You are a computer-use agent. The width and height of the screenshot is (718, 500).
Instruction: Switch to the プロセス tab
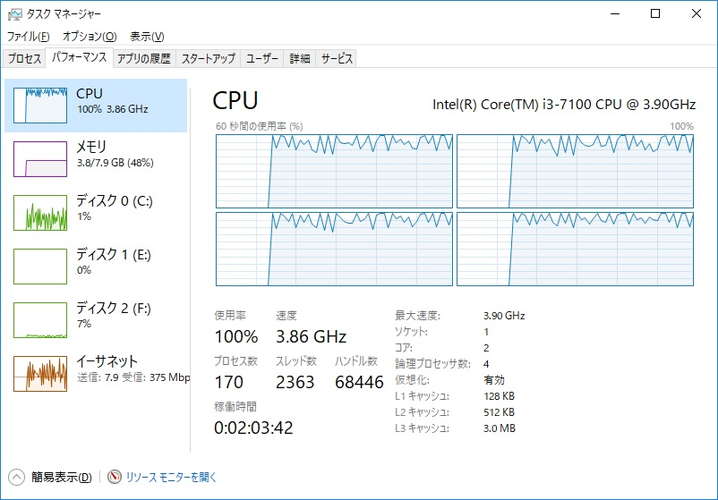[24, 59]
